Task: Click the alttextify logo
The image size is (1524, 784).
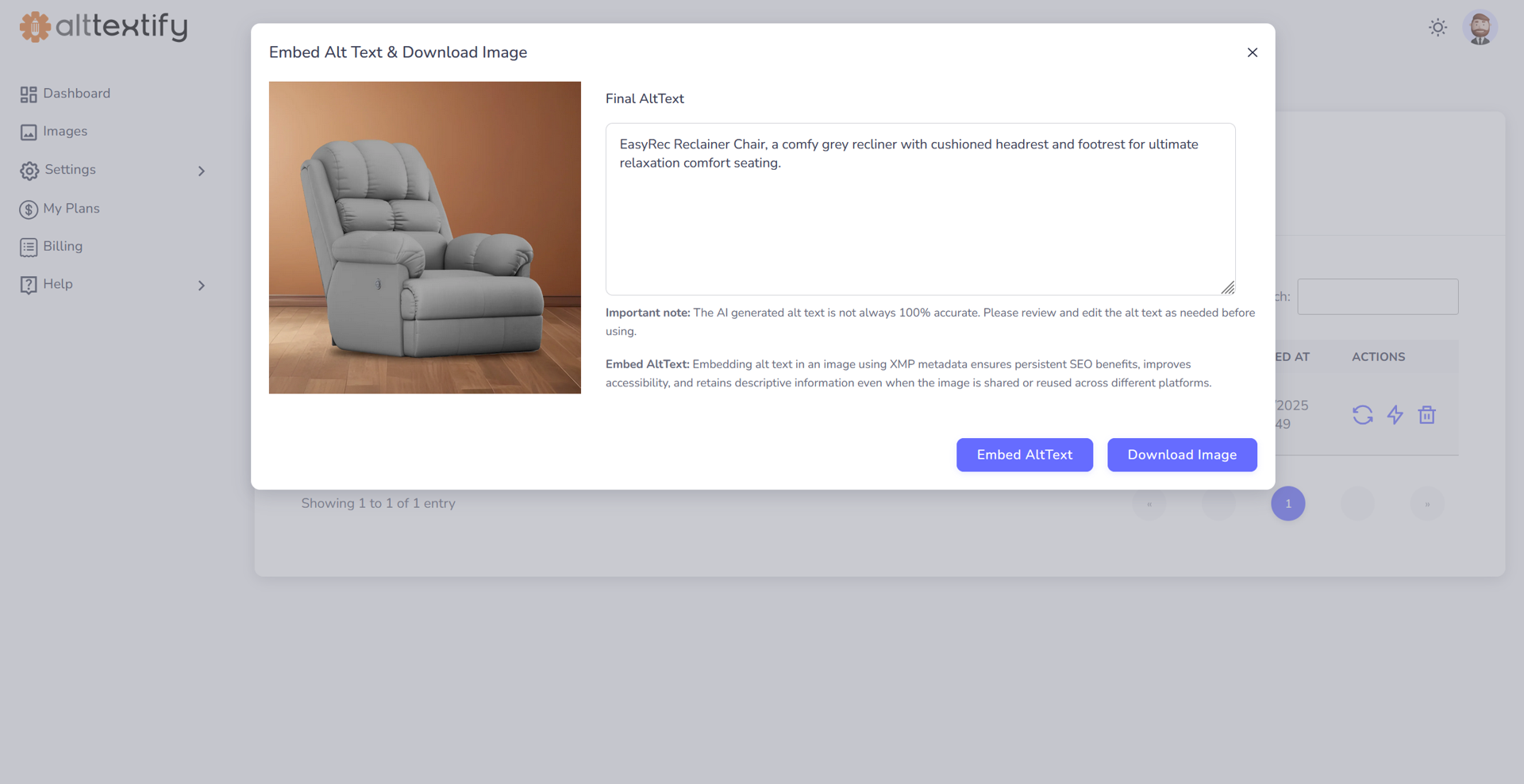Action: (x=104, y=27)
